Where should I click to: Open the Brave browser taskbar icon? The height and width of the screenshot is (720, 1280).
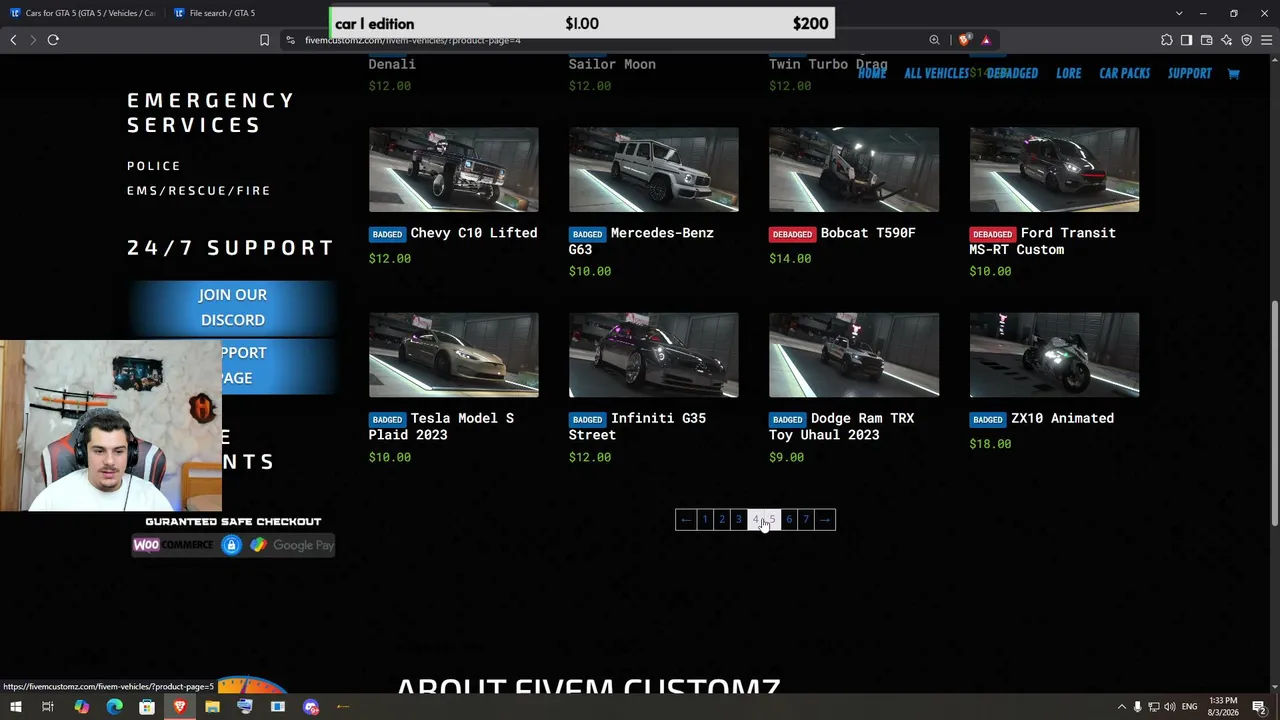pyautogui.click(x=180, y=707)
